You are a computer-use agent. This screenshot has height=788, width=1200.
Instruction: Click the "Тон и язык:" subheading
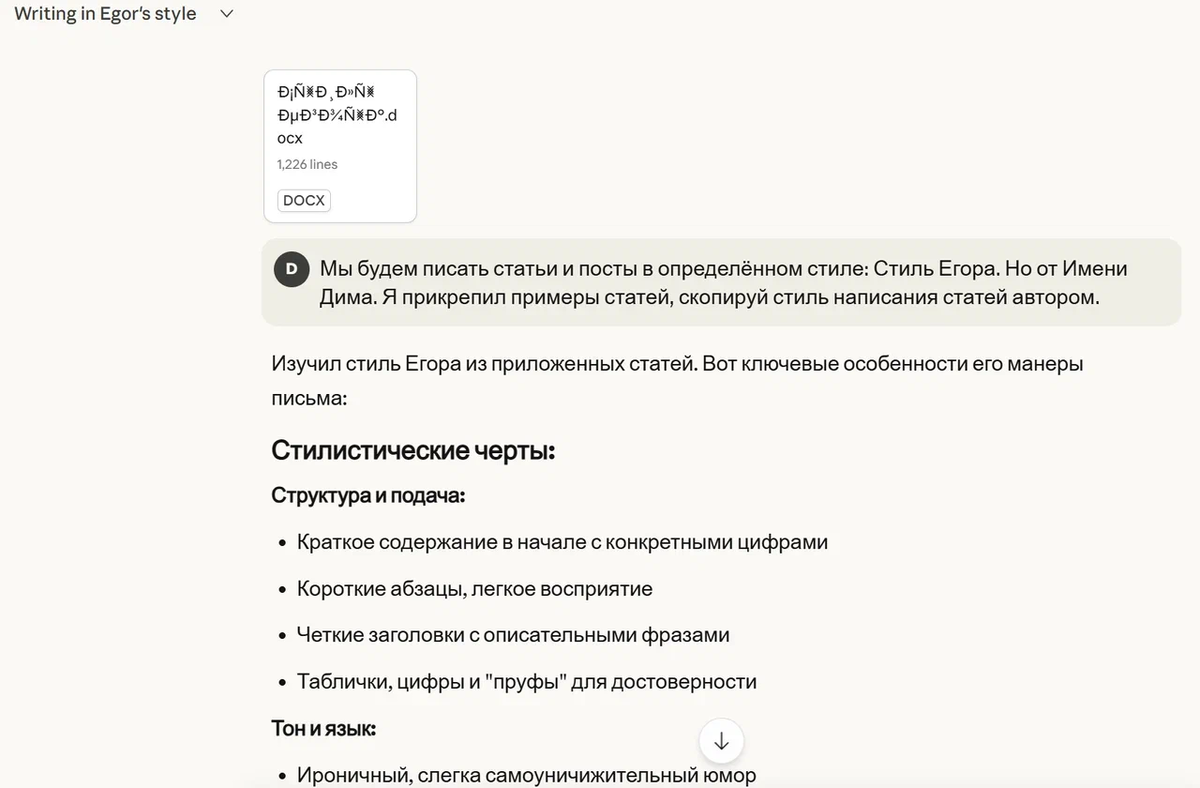(x=323, y=729)
